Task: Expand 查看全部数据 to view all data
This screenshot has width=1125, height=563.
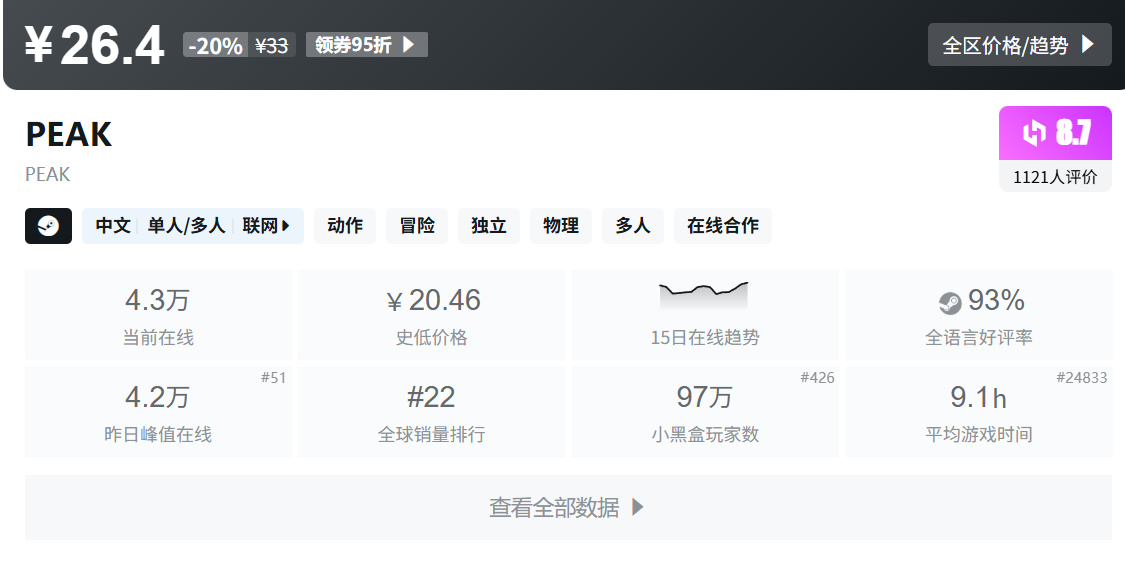Action: click(568, 507)
